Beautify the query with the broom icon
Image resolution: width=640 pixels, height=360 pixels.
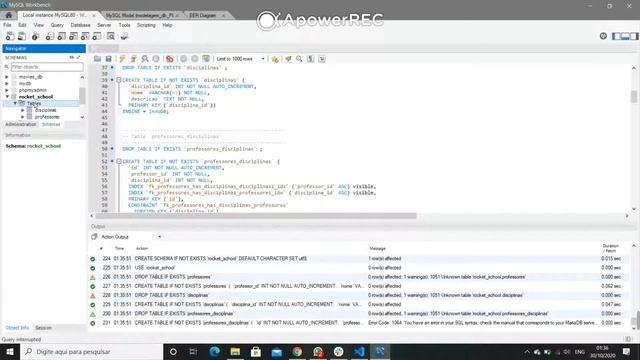tap(288, 59)
